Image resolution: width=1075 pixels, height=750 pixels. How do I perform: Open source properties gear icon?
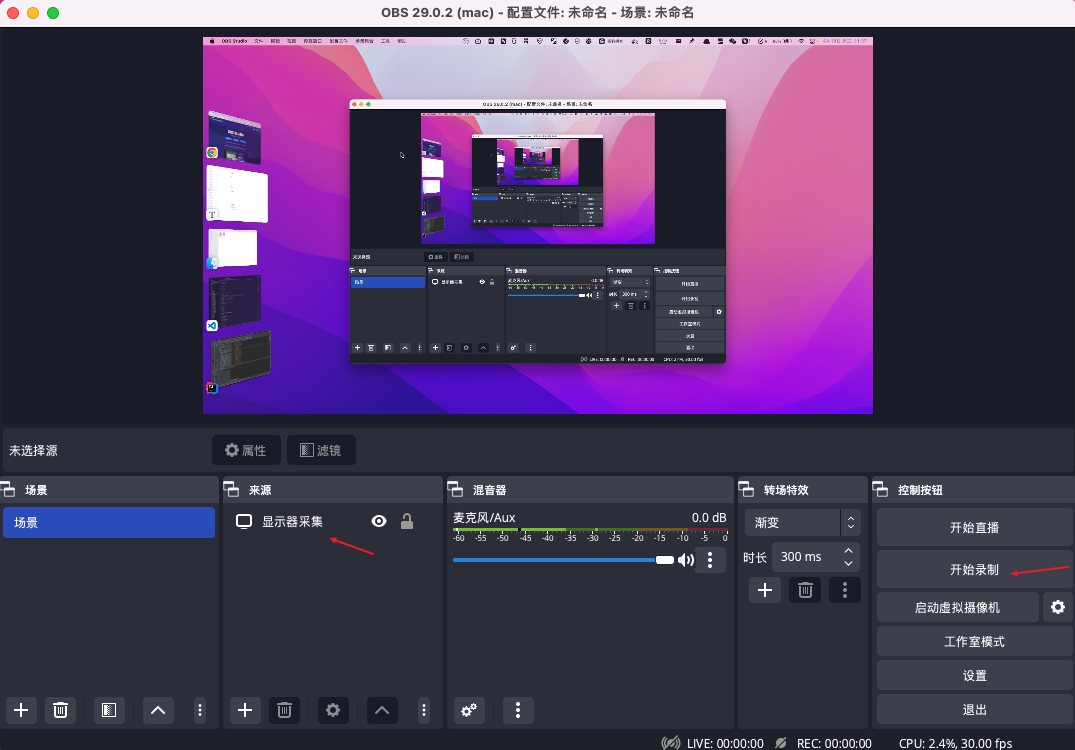(333, 710)
